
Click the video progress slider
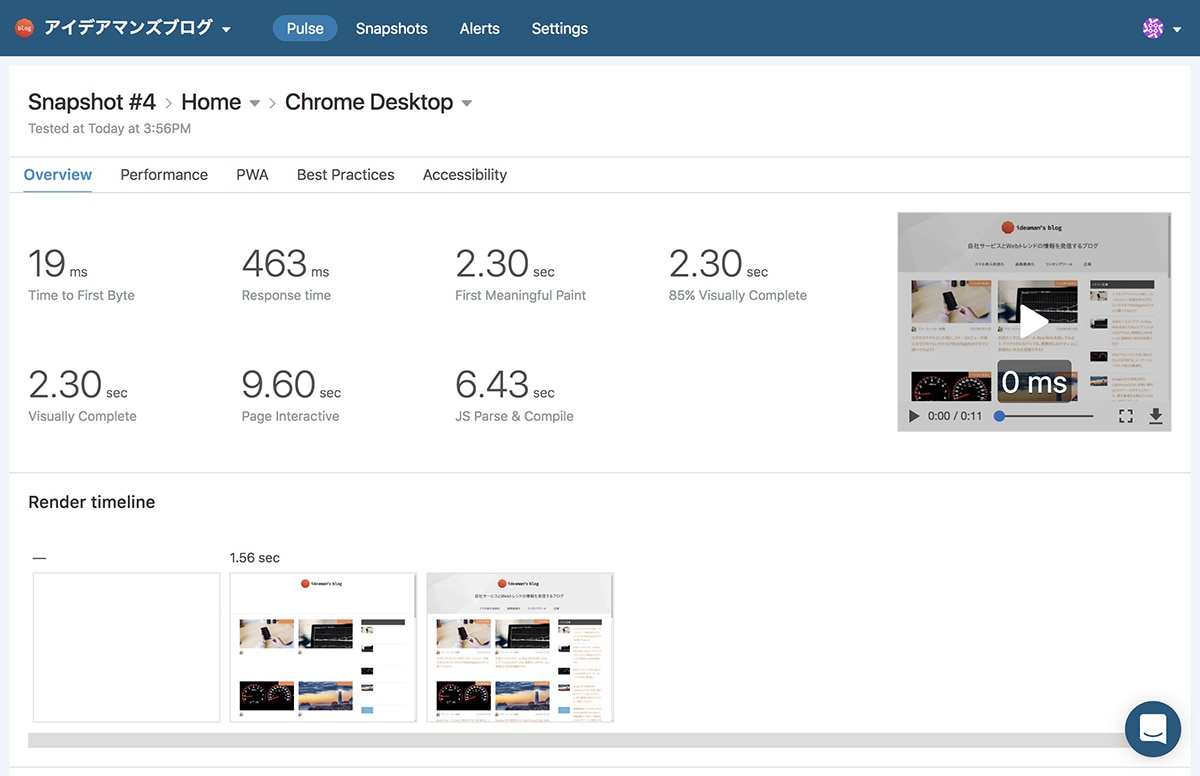pos(1045,416)
